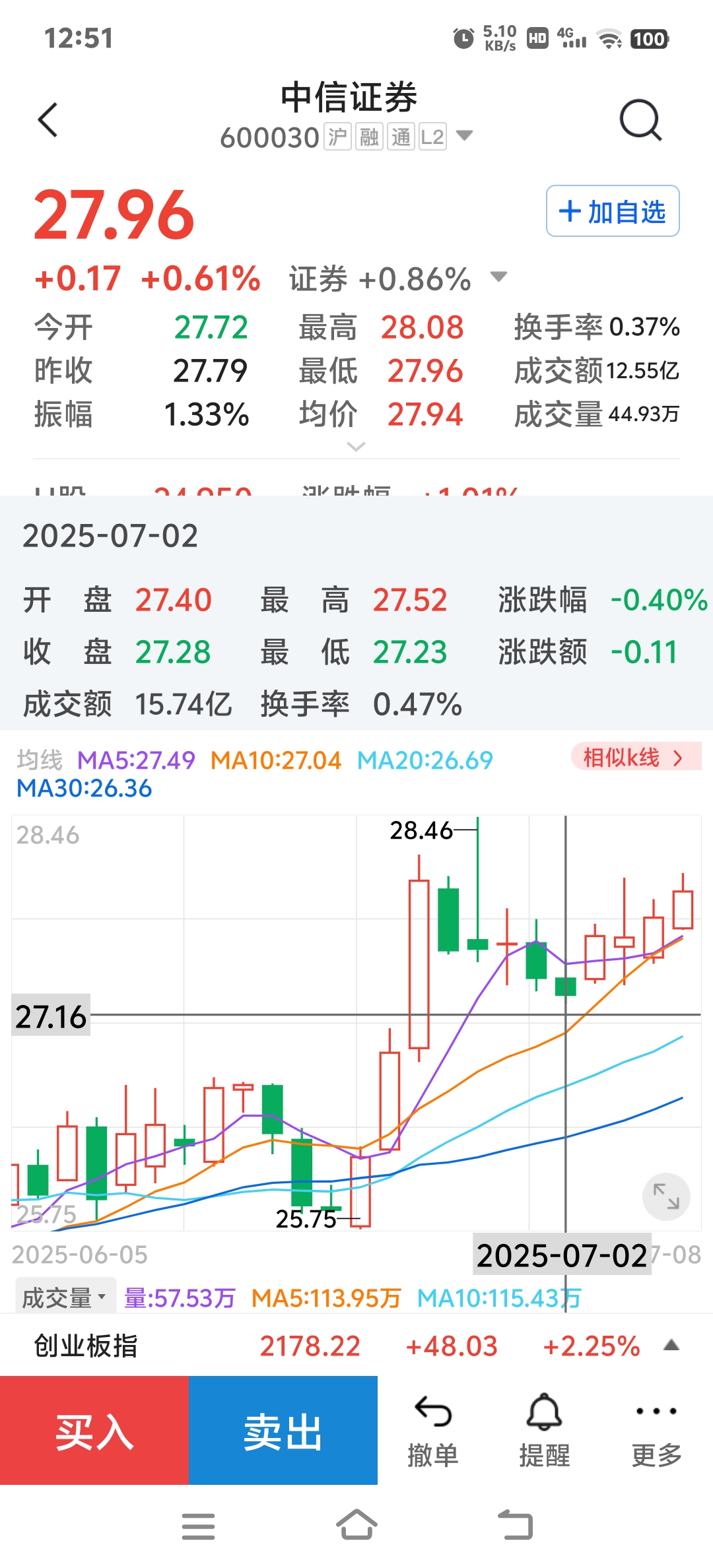Tap the 28.46 high annotation on chart
713x1568 pixels.
(x=421, y=830)
